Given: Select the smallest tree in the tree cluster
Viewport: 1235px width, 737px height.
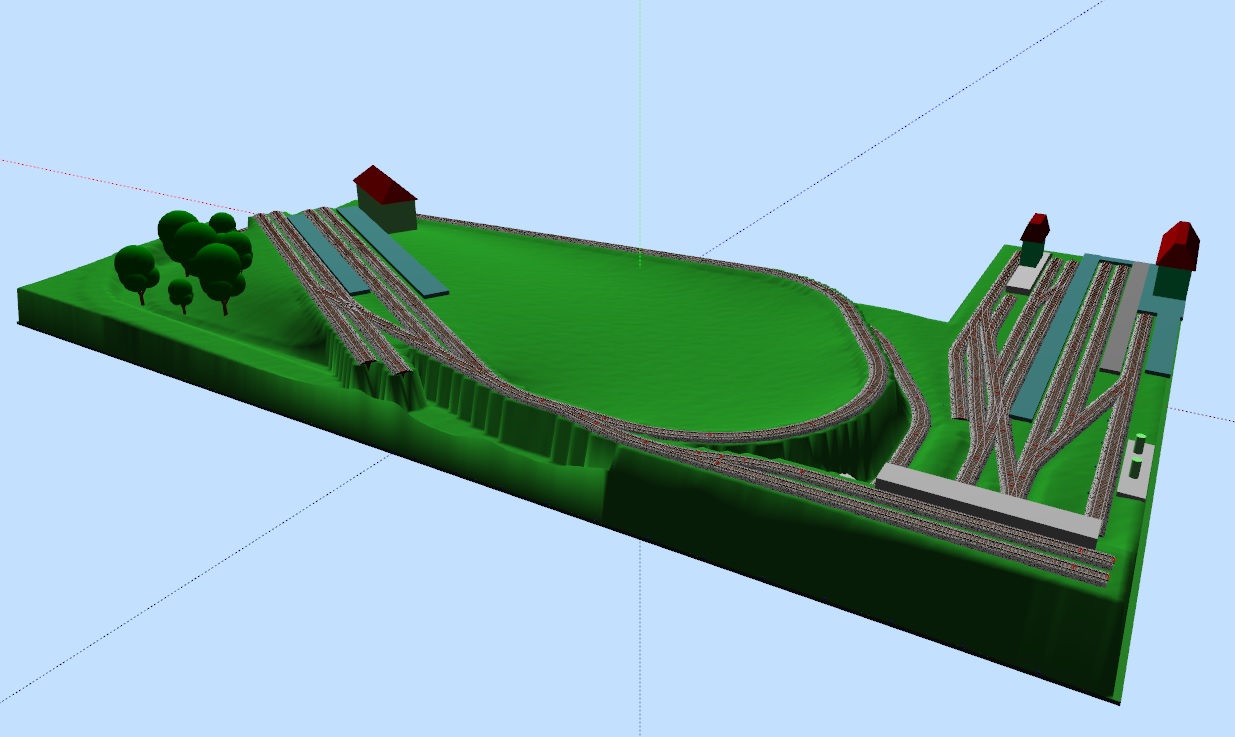Looking at the screenshot, I should pos(180,293).
